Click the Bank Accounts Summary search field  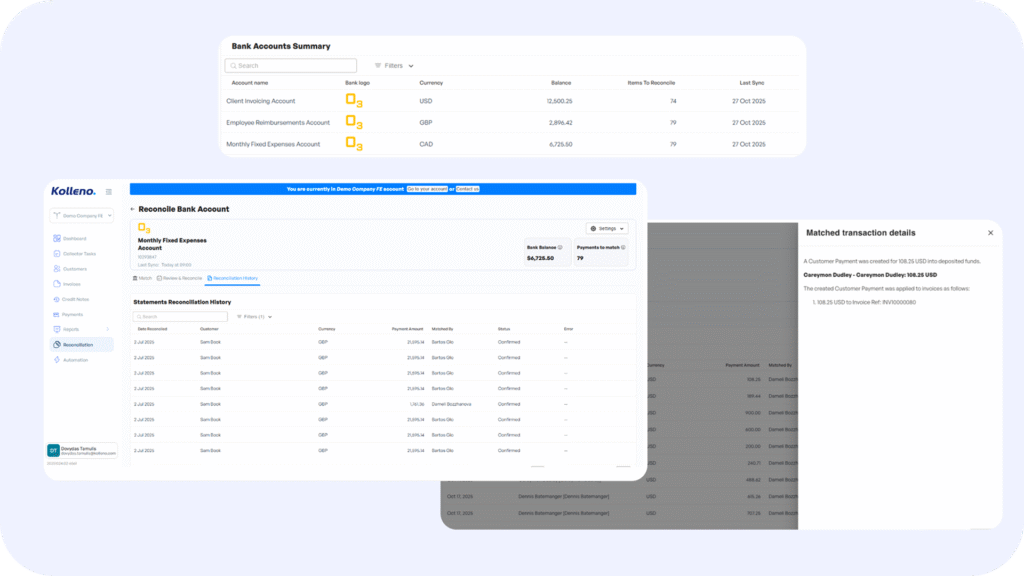(x=291, y=66)
